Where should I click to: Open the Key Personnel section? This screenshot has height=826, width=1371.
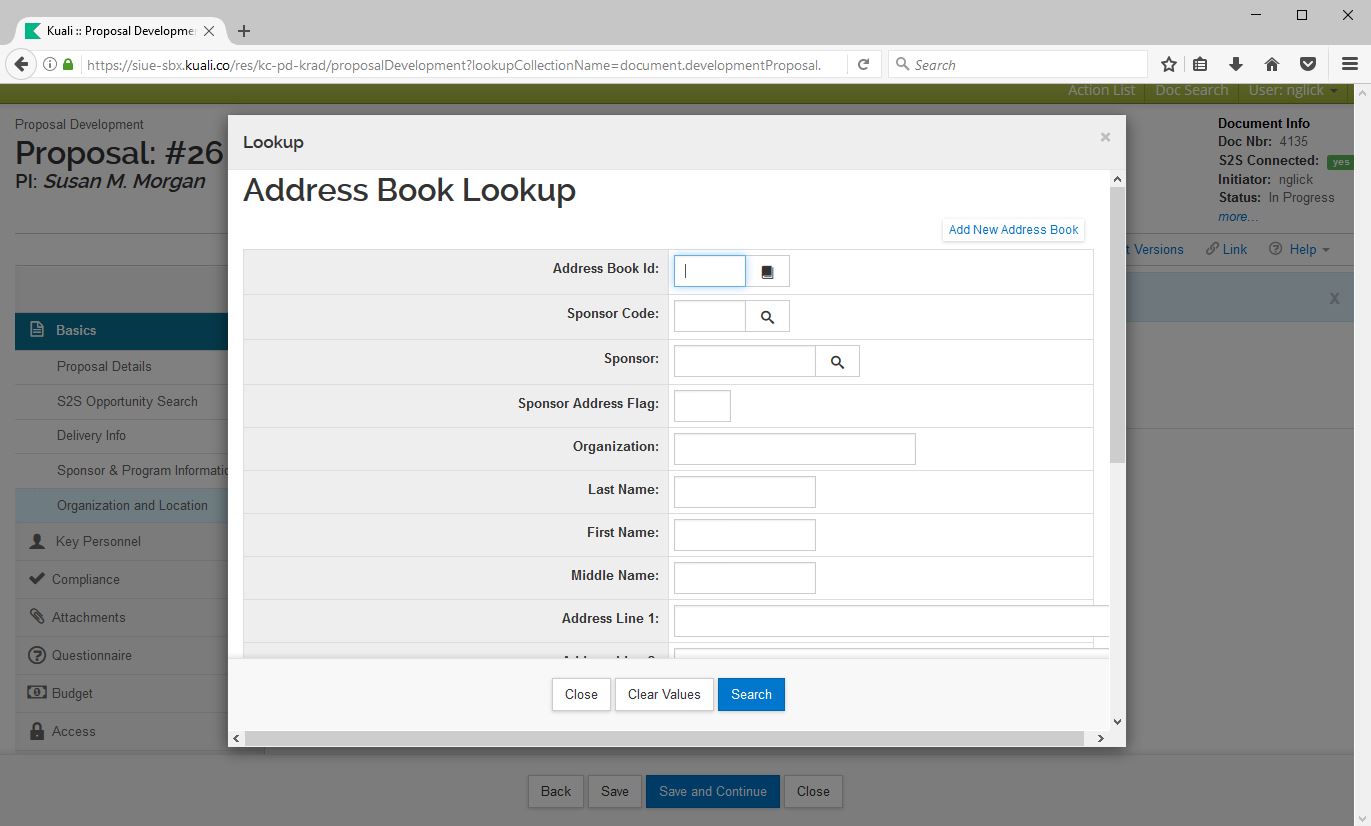pos(98,541)
